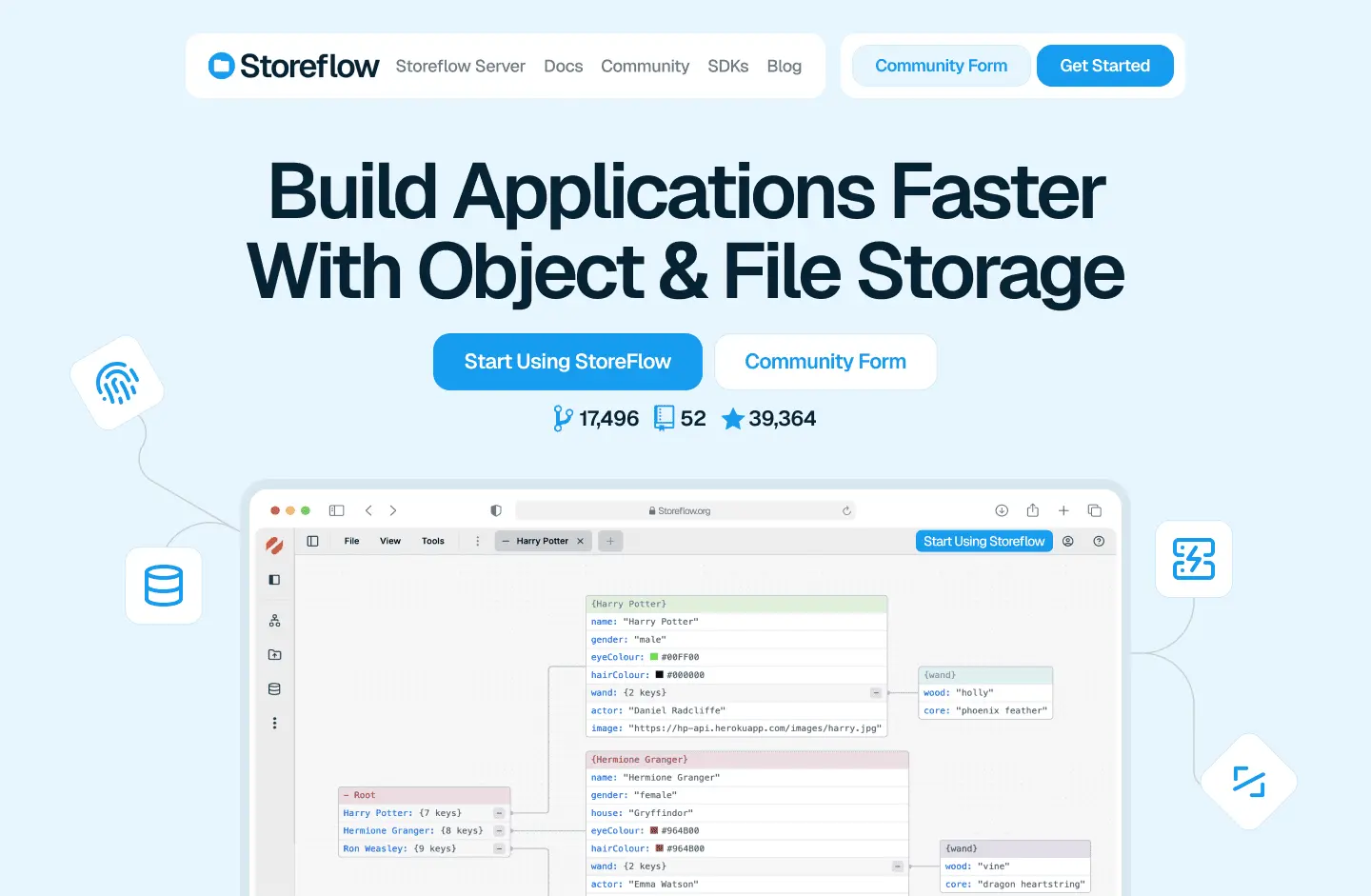
Task: Toggle browser sidebar icon in title bar
Action: click(336, 510)
